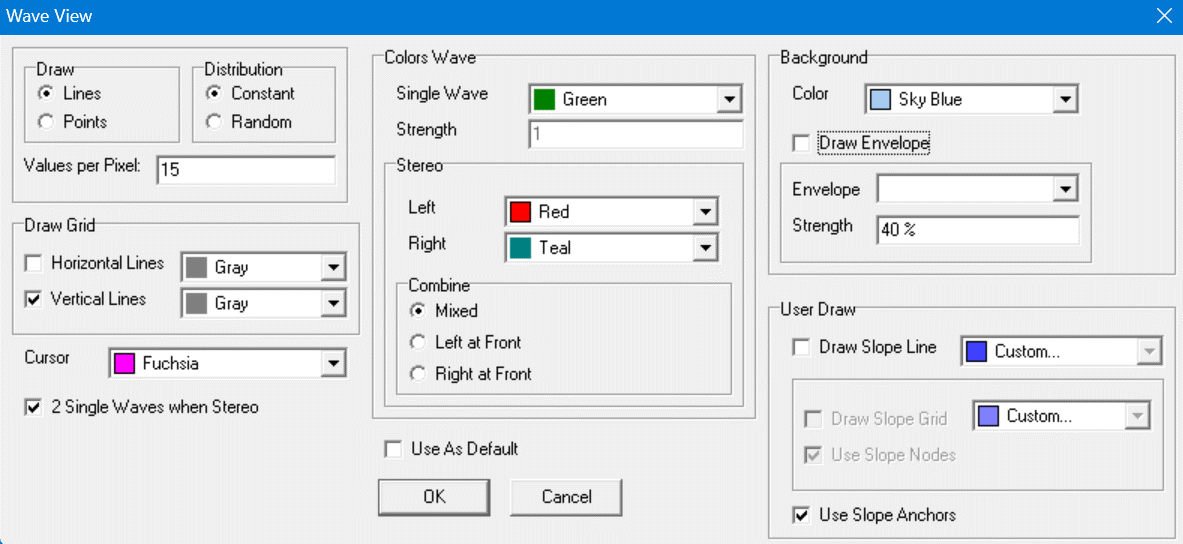Click the green Single Wave color swatch

(x=544, y=100)
